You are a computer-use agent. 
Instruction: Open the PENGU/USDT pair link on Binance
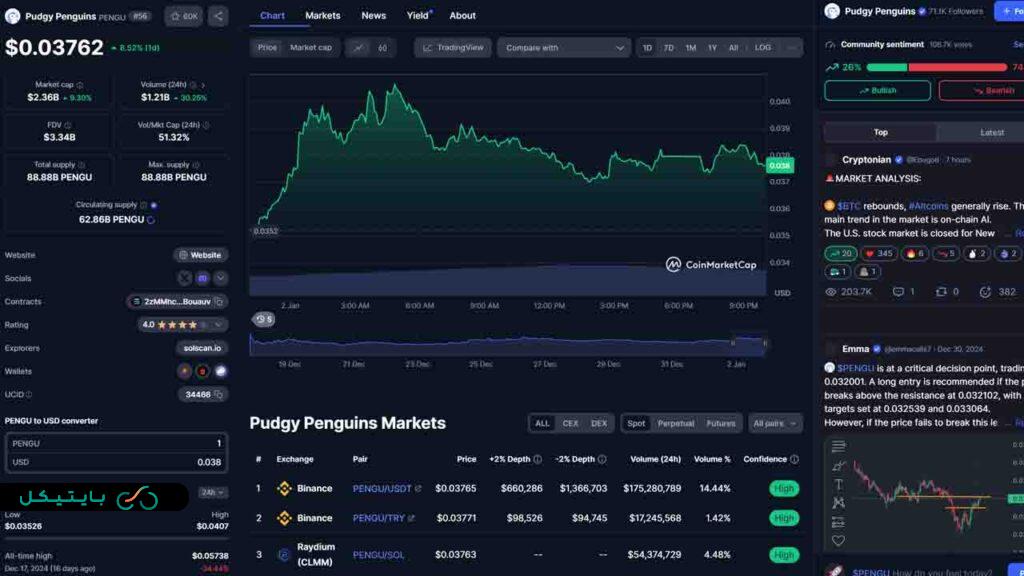tap(386, 488)
